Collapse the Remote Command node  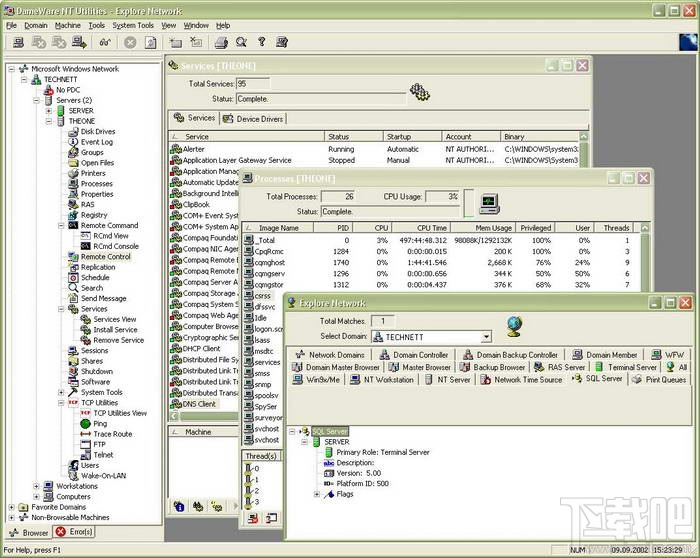[x=62, y=225]
